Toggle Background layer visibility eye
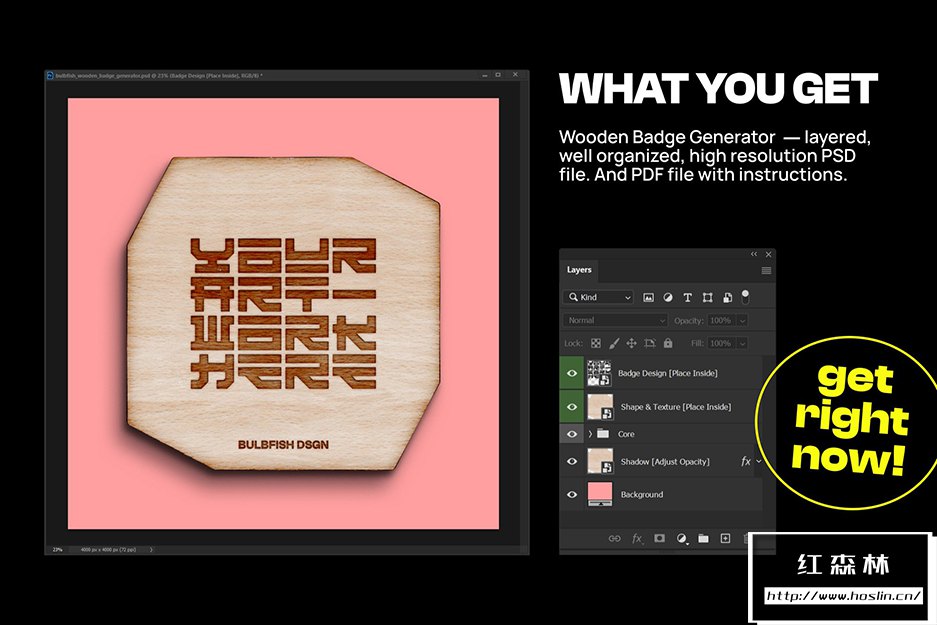 (x=572, y=495)
